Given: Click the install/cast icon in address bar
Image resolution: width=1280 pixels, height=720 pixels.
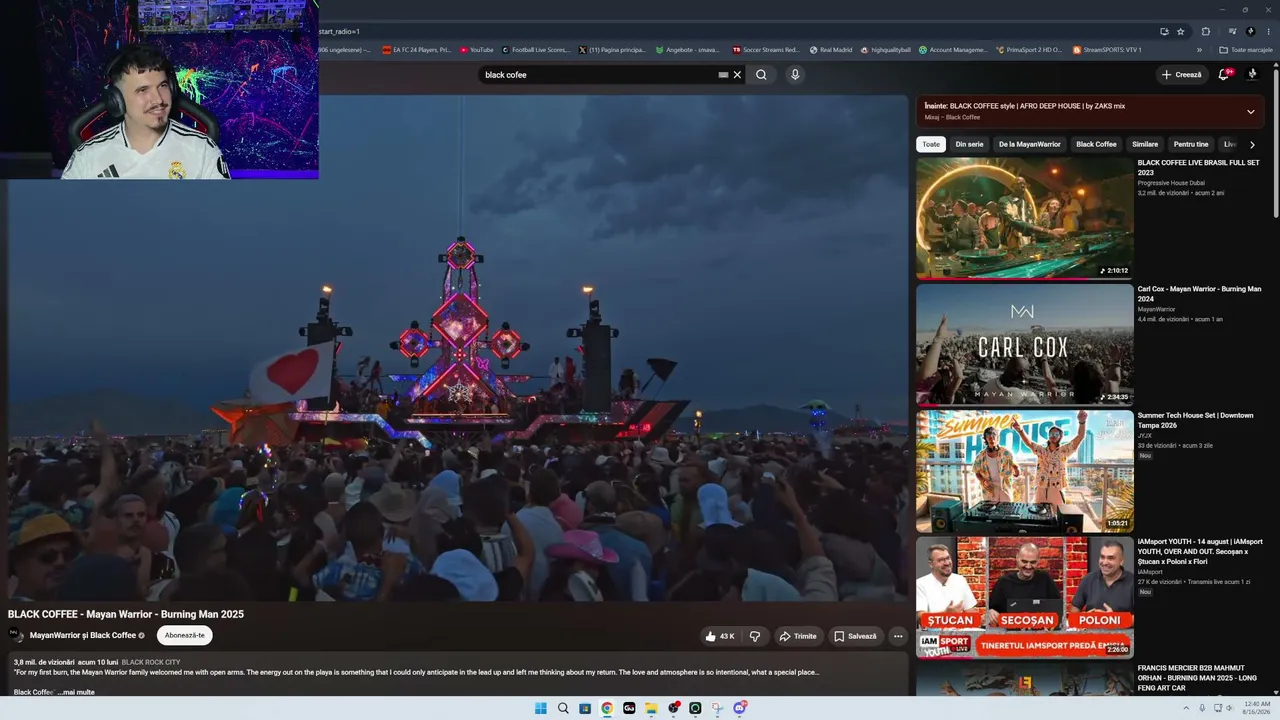Looking at the screenshot, I should click(1164, 31).
